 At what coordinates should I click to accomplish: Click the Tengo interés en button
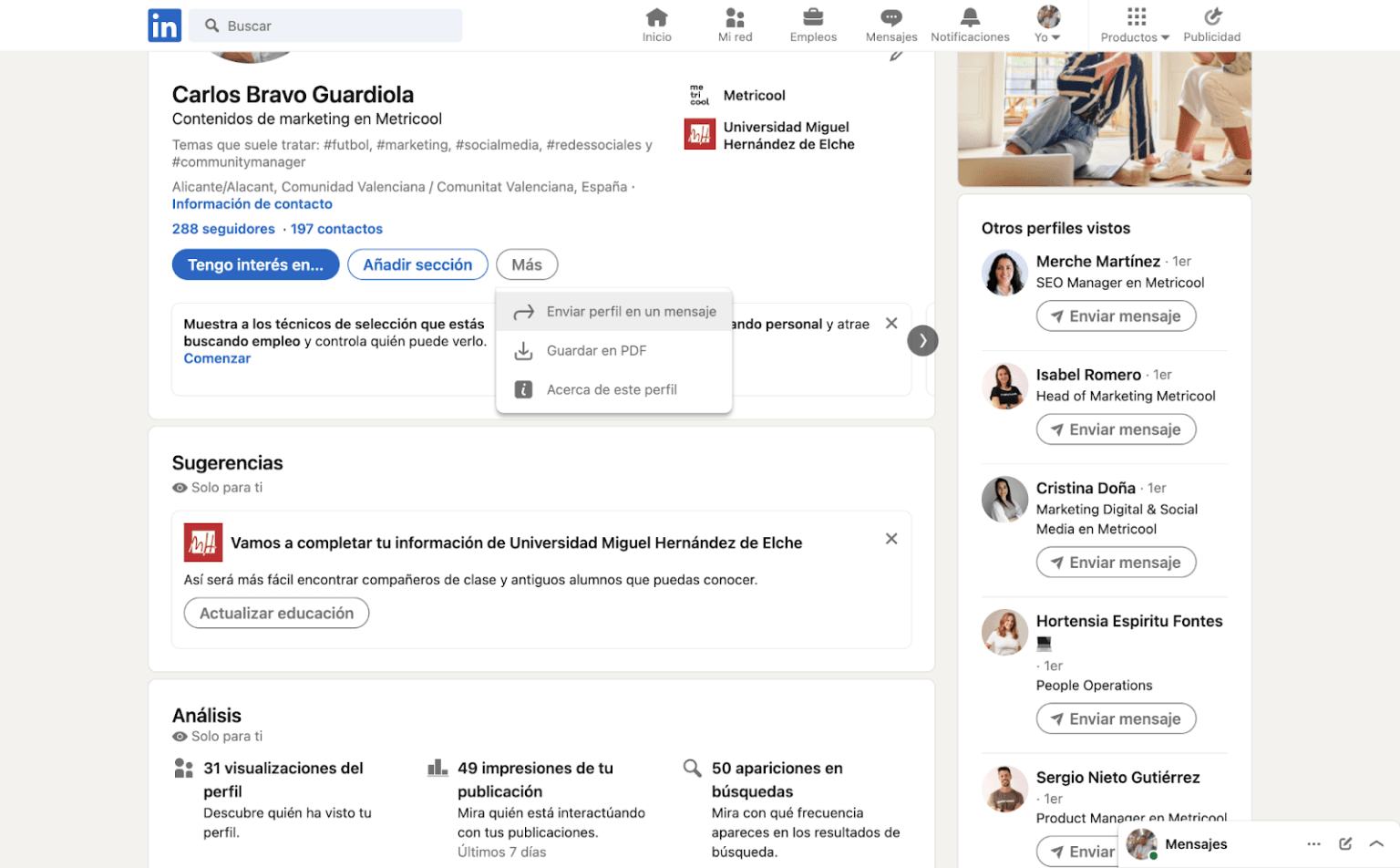point(255,264)
